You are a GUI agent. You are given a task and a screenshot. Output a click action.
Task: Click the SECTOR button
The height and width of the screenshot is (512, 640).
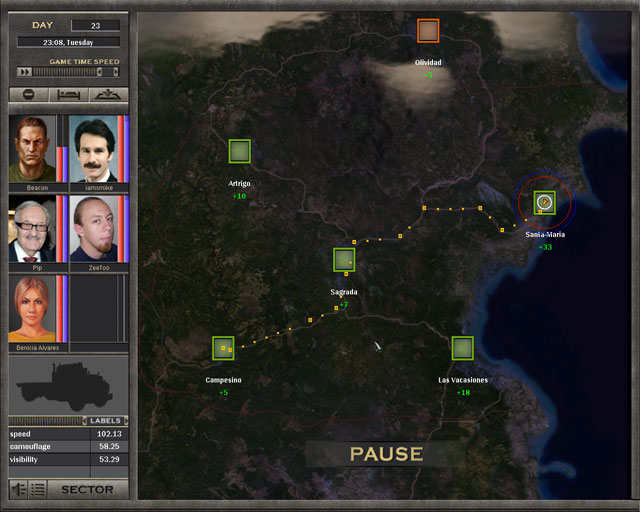[88, 489]
